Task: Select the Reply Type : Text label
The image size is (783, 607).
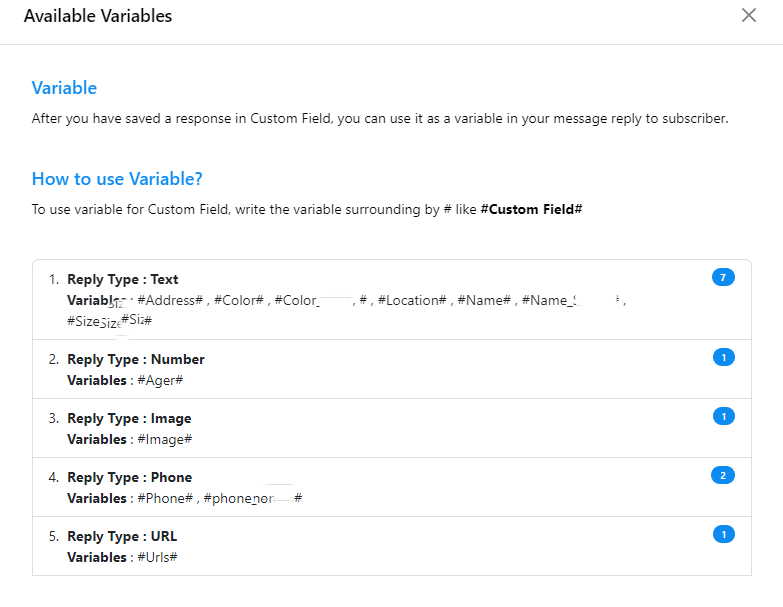Action: click(122, 279)
